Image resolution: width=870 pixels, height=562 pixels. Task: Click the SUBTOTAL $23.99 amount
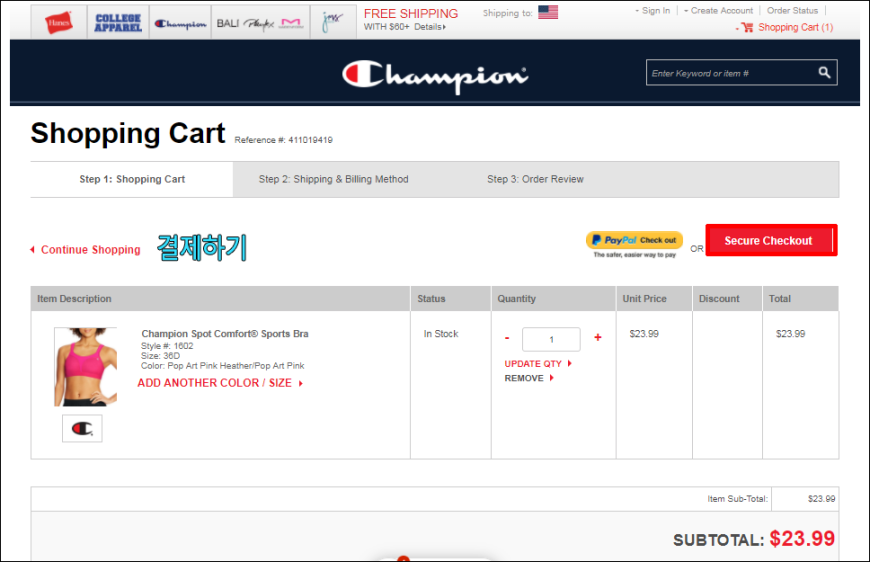click(802, 539)
